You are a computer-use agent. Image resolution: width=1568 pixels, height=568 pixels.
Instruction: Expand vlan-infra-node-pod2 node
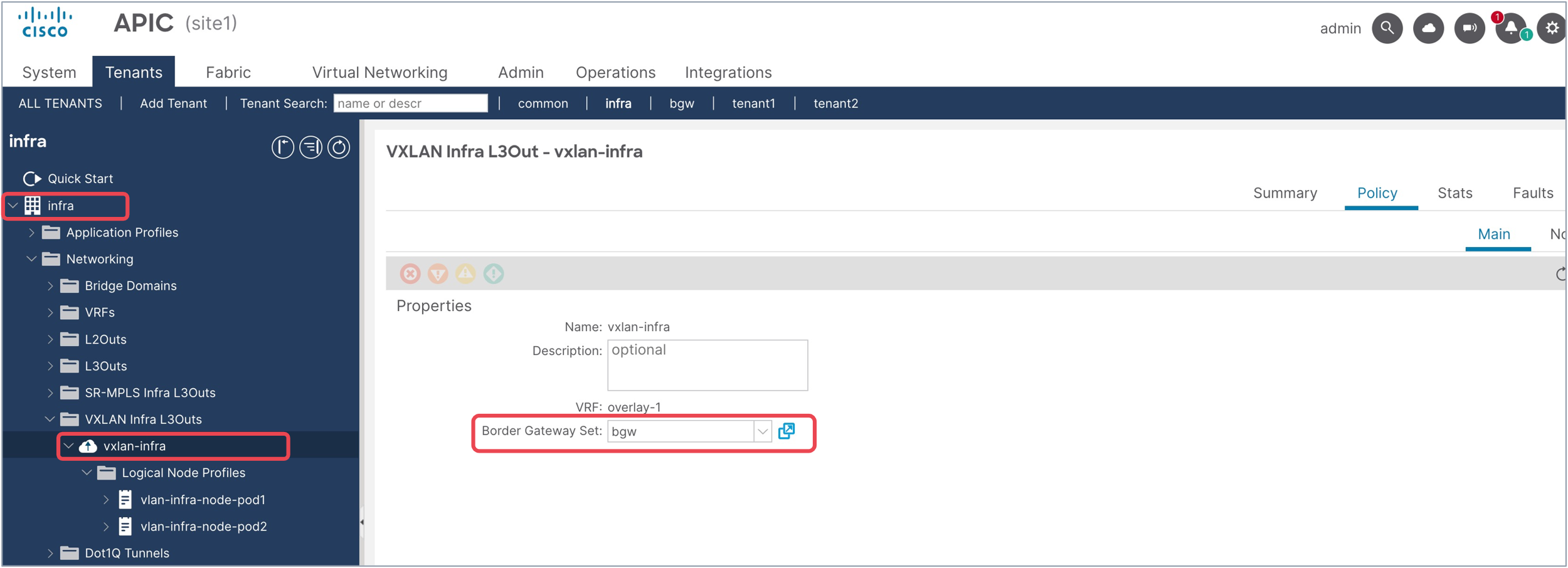[106, 526]
